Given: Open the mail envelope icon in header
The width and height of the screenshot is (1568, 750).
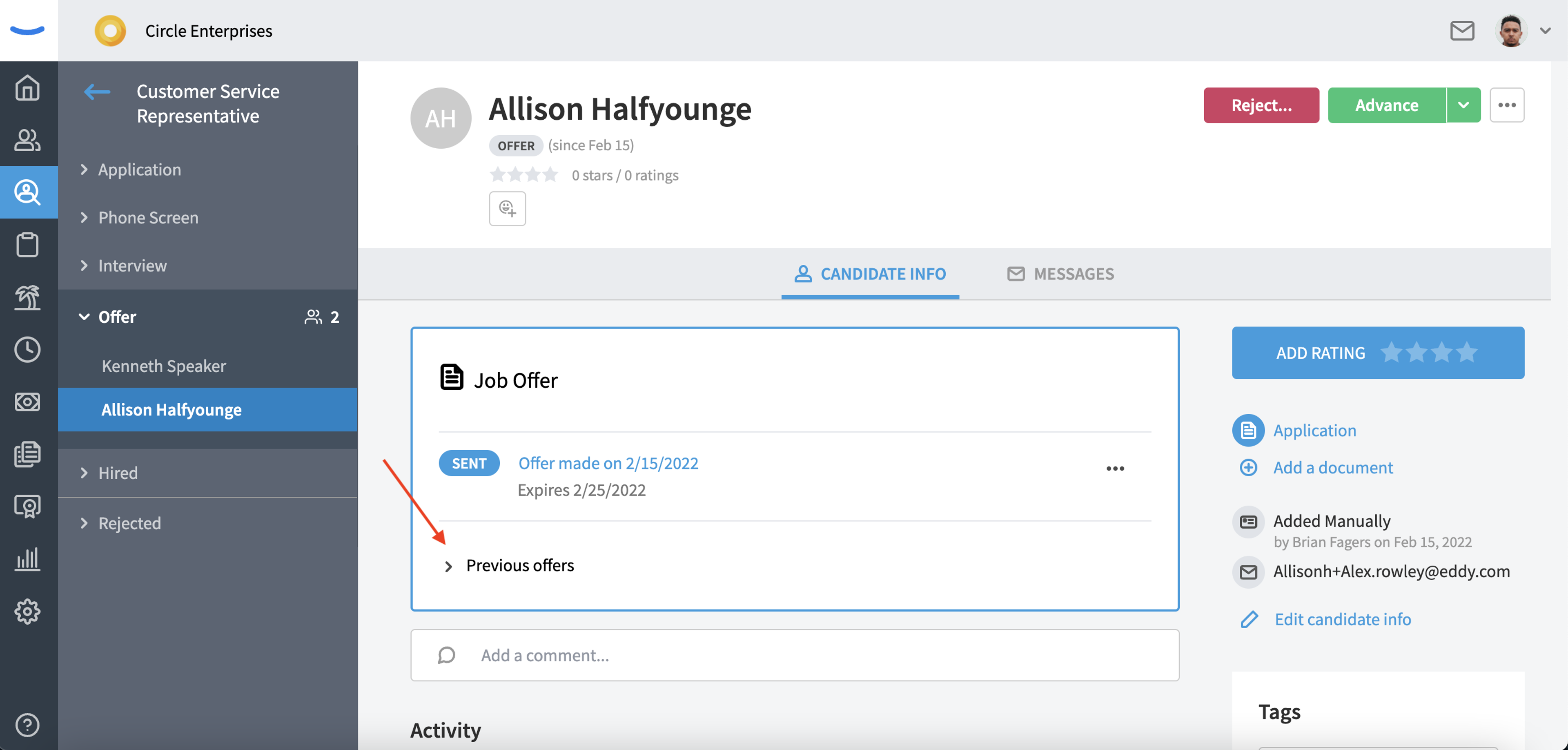Looking at the screenshot, I should click(x=1461, y=31).
